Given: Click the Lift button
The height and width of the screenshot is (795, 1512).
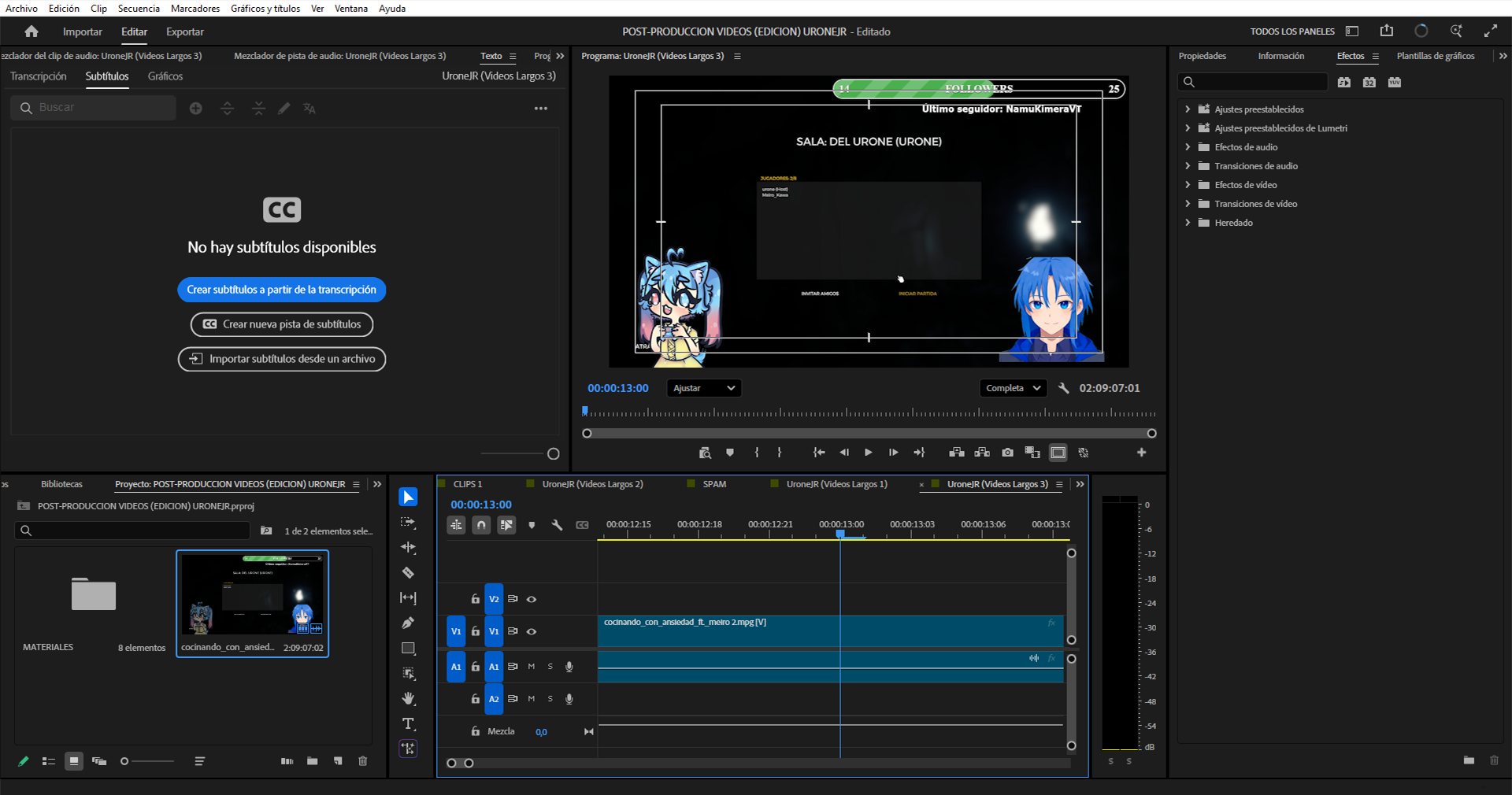Looking at the screenshot, I should pos(957,453).
